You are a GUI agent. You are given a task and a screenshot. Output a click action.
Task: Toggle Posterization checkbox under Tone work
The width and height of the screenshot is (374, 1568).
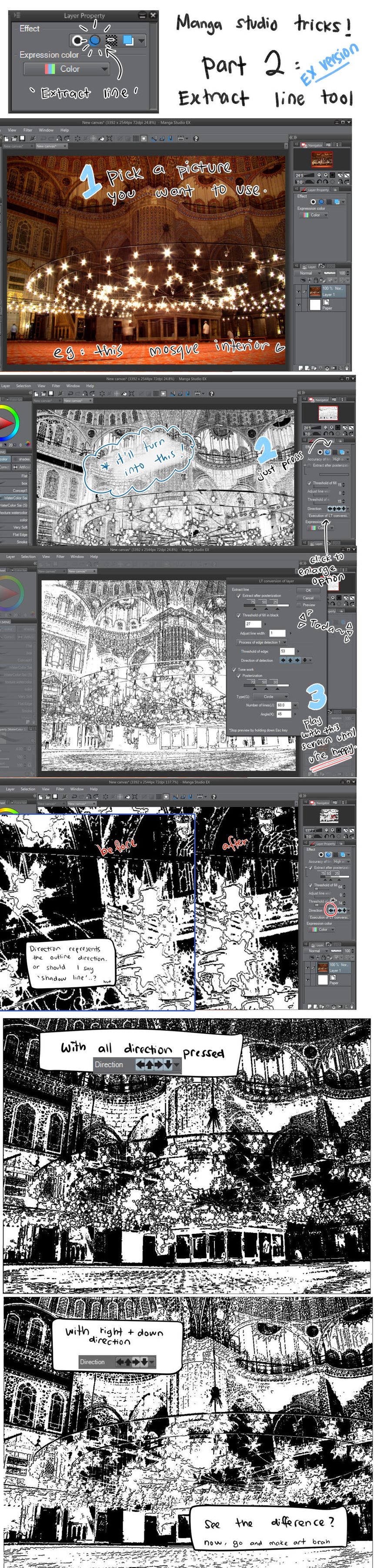(x=239, y=676)
